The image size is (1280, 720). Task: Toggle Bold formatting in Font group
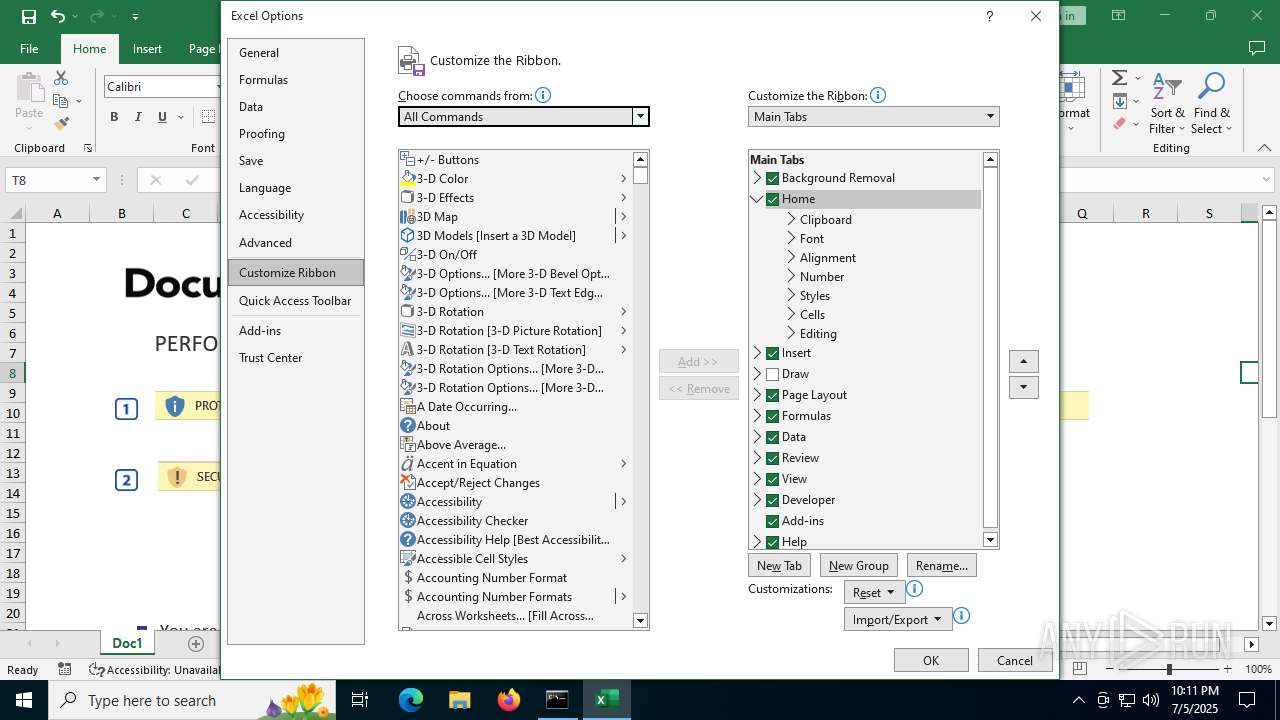click(x=114, y=117)
